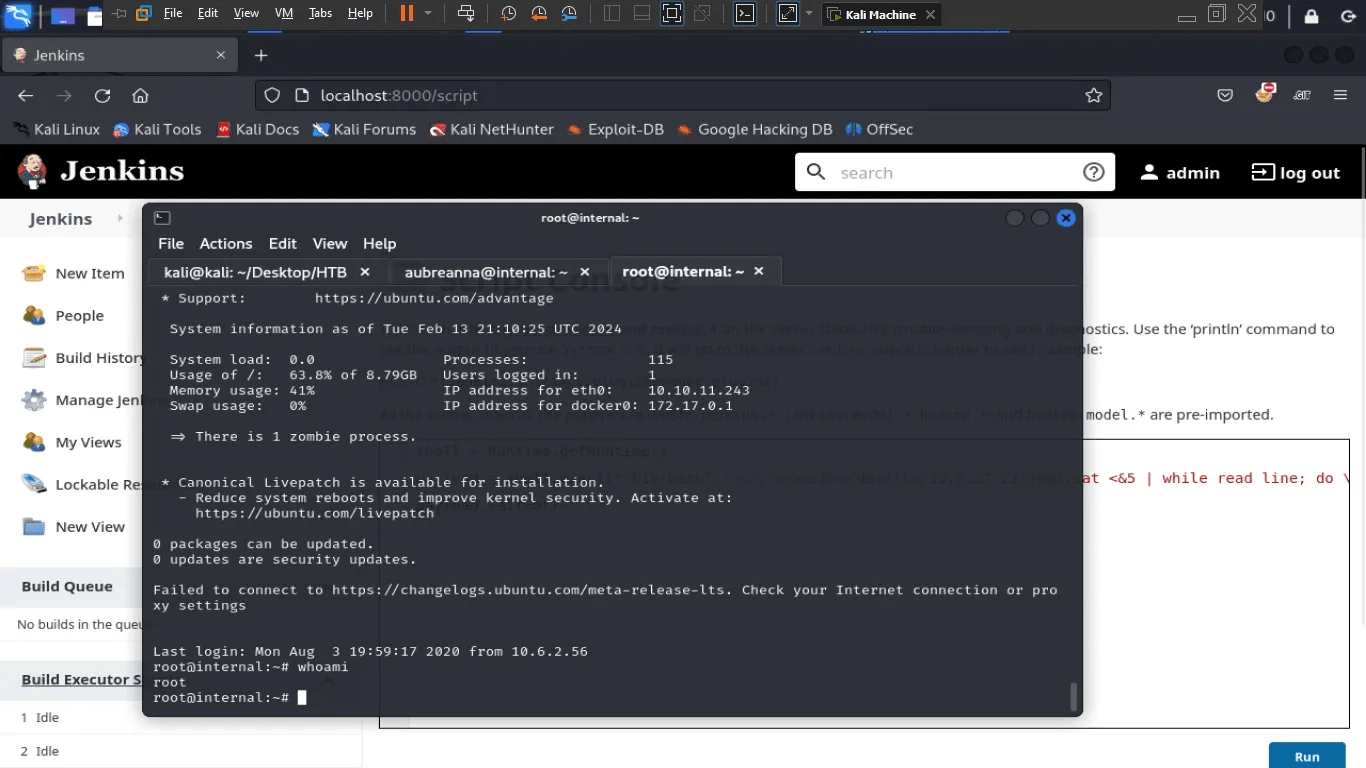This screenshot has width=1366, height=768.
Task: Open terminal View menu
Action: pyautogui.click(x=330, y=243)
